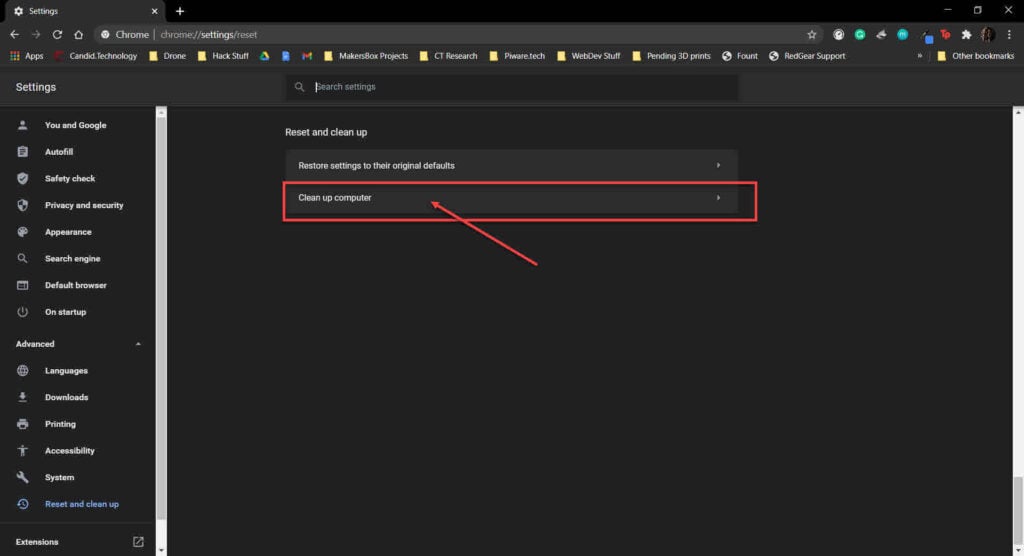Open Pending 3D prints bookmark folder
The image size is (1024, 556).
(x=671, y=56)
